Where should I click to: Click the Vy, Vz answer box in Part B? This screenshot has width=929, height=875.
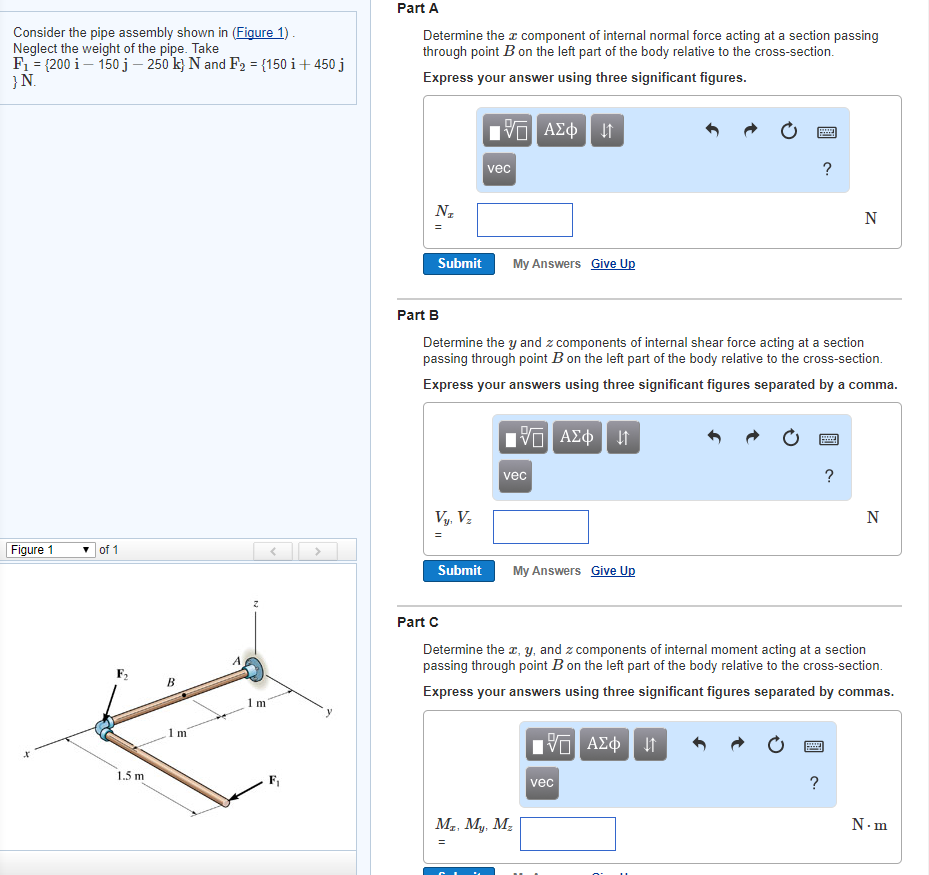point(540,526)
